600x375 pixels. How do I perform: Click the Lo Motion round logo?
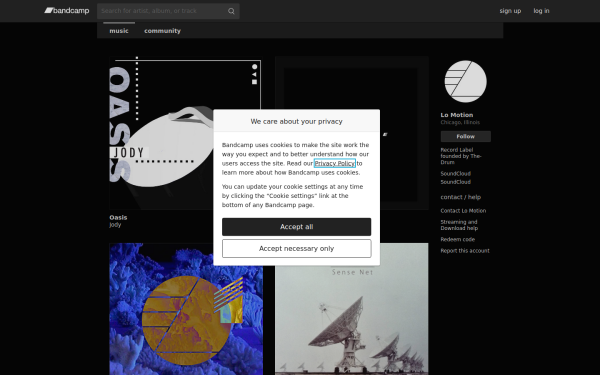tap(465, 81)
